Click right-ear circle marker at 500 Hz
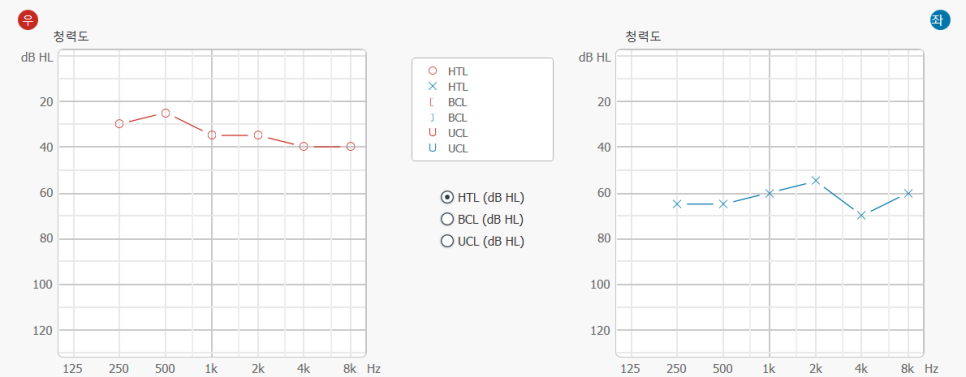Image resolution: width=966 pixels, height=377 pixels. (166, 113)
